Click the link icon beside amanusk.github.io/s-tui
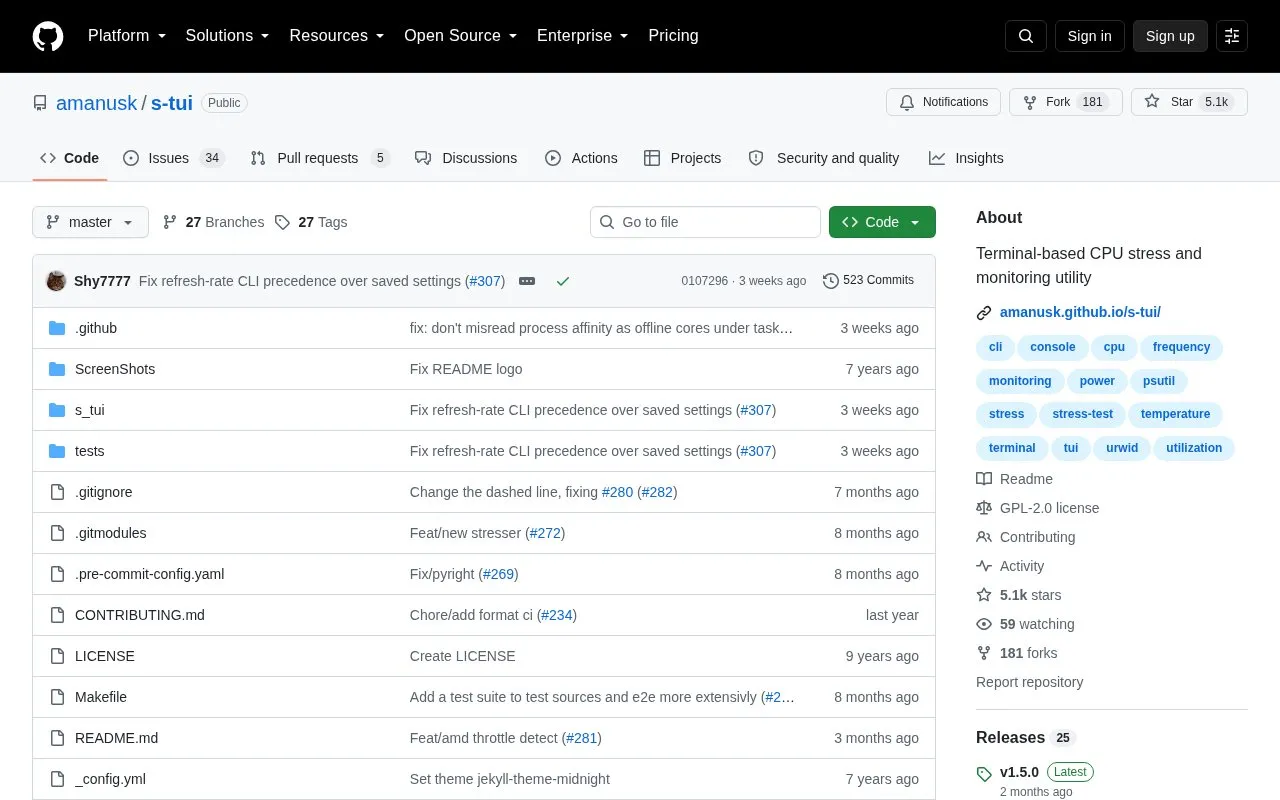This screenshot has width=1280, height=800. click(x=984, y=313)
